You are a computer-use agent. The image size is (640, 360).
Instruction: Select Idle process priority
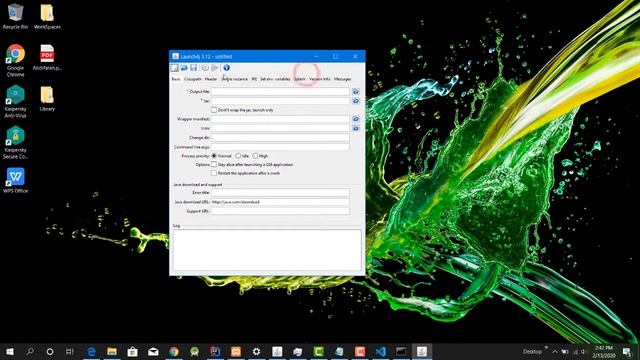pos(238,156)
